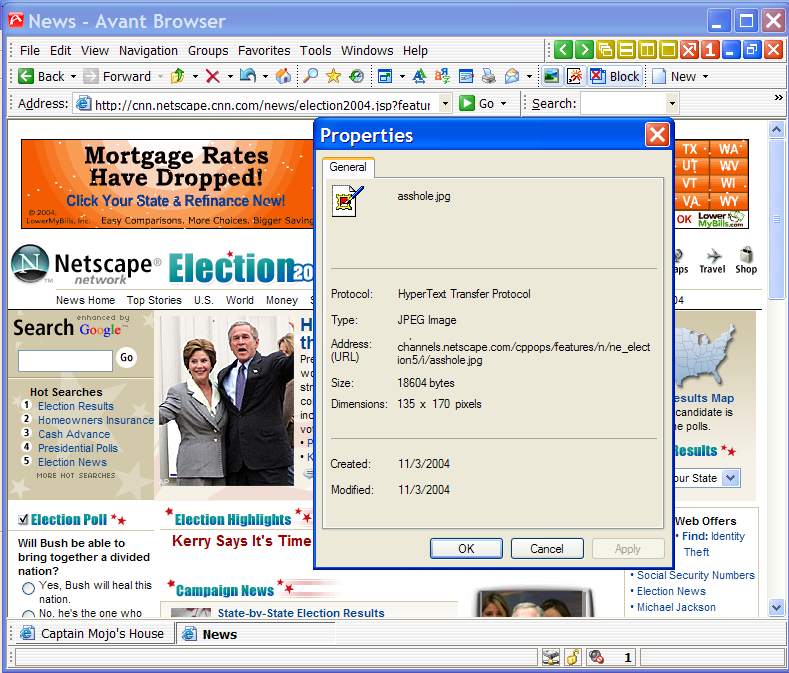Click the Search toolbar input field
The image size is (789, 673).
tap(623, 104)
